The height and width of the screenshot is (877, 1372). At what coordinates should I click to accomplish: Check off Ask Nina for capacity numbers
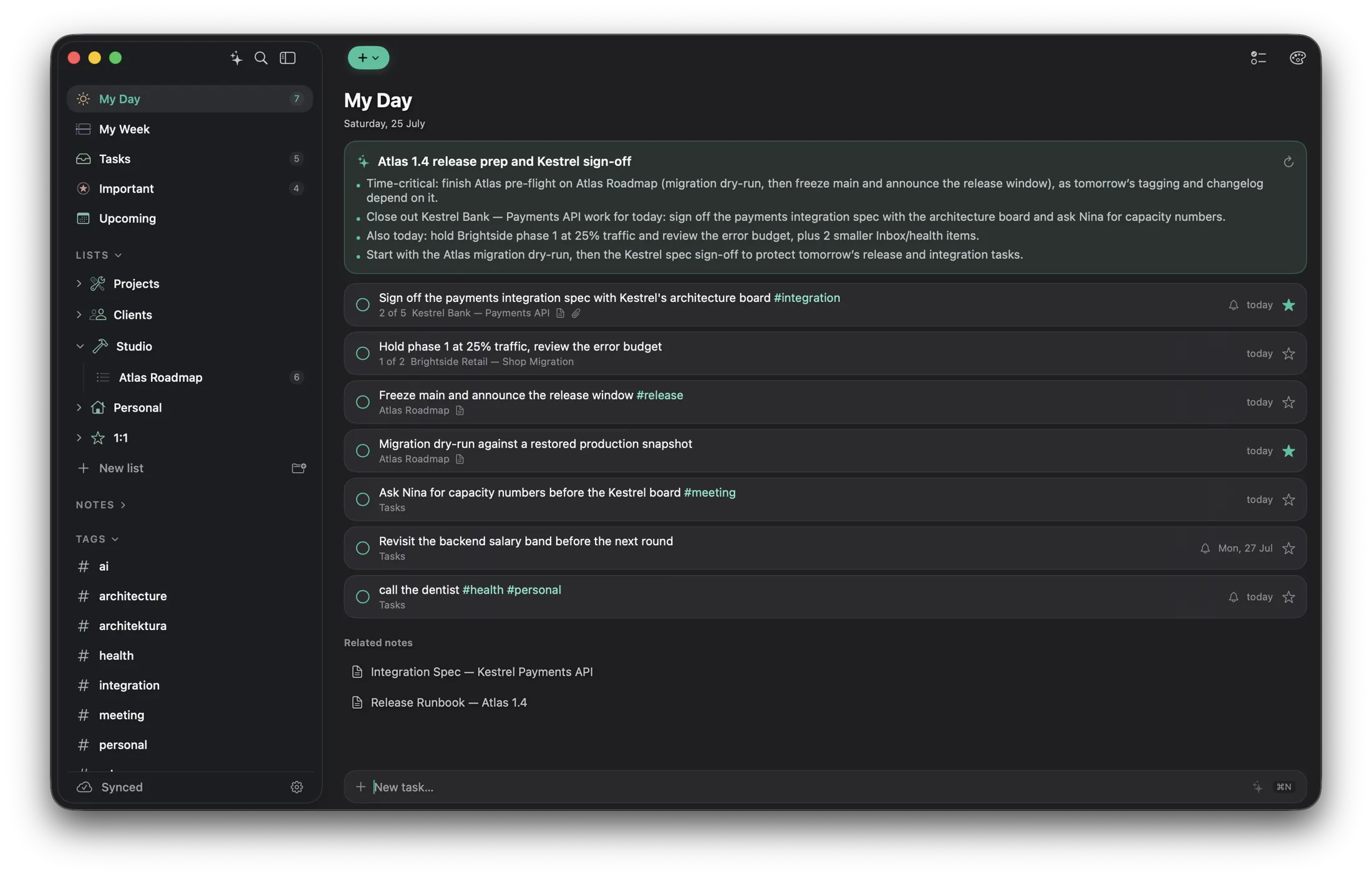pyautogui.click(x=362, y=500)
